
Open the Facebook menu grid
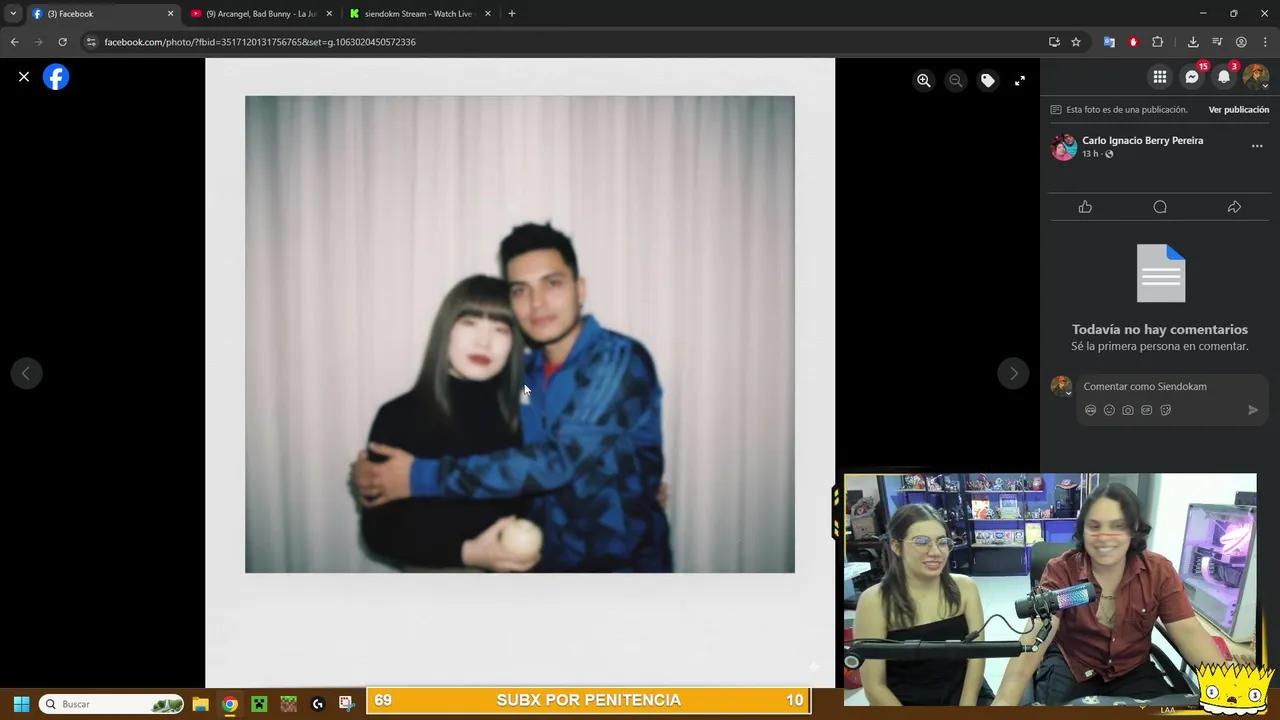pyautogui.click(x=1160, y=77)
